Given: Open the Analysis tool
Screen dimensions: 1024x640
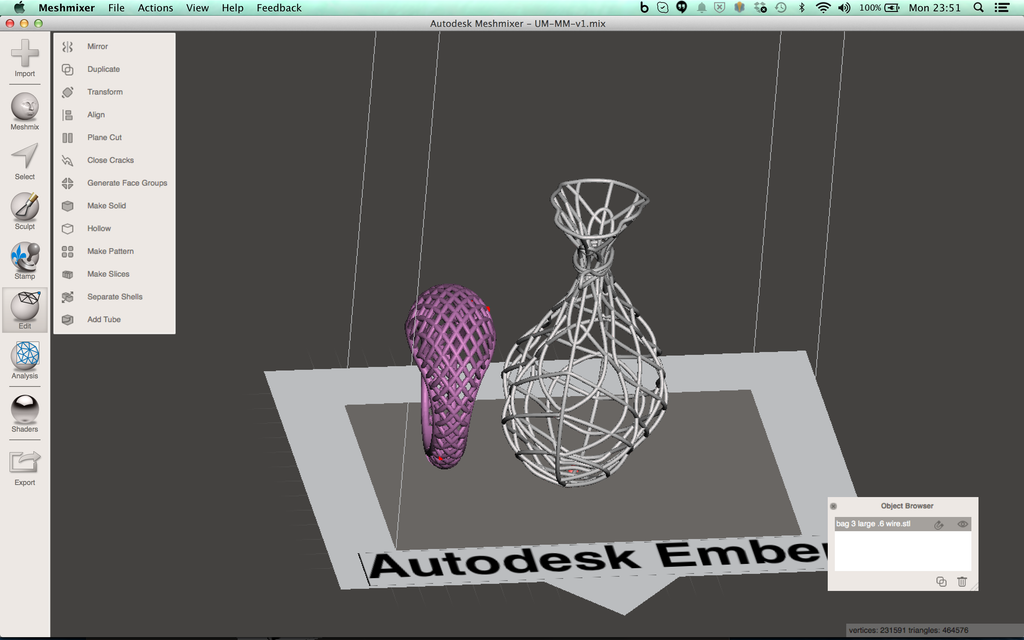Looking at the screenshot, I should point(25,360).
